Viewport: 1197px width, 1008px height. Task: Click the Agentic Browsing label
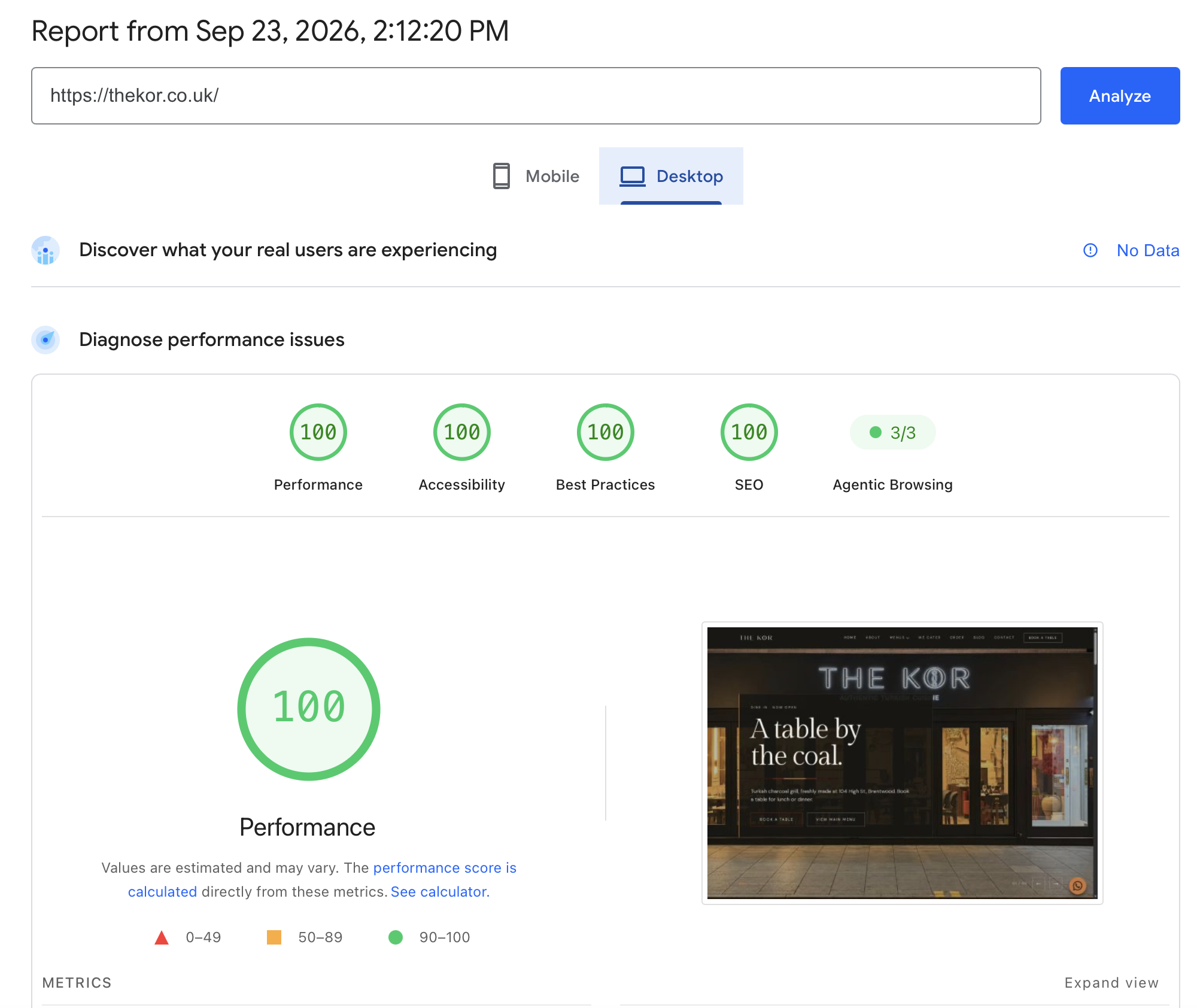pos(892,485)
